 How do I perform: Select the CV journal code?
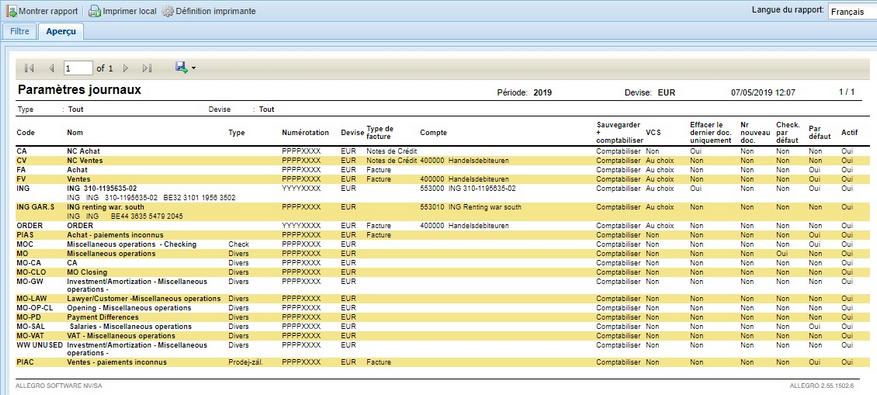tap(21, 161)
